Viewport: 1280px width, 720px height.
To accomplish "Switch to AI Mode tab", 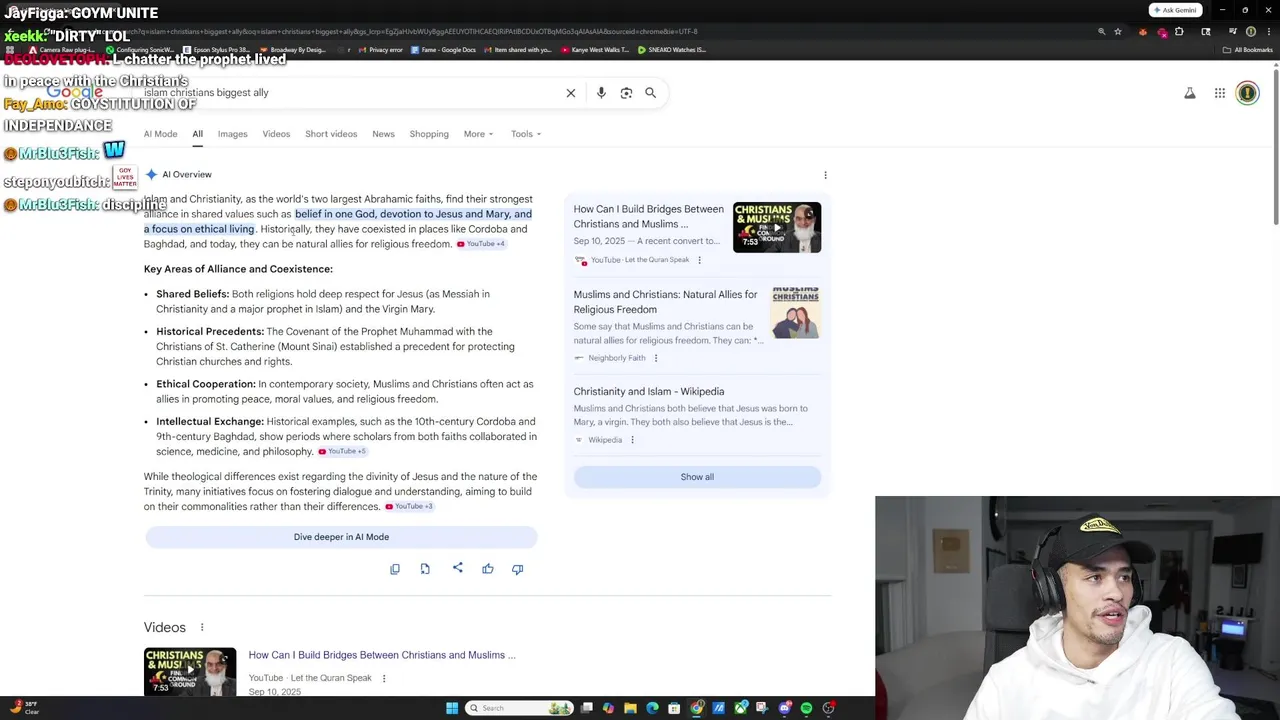I will coord(160,134).
